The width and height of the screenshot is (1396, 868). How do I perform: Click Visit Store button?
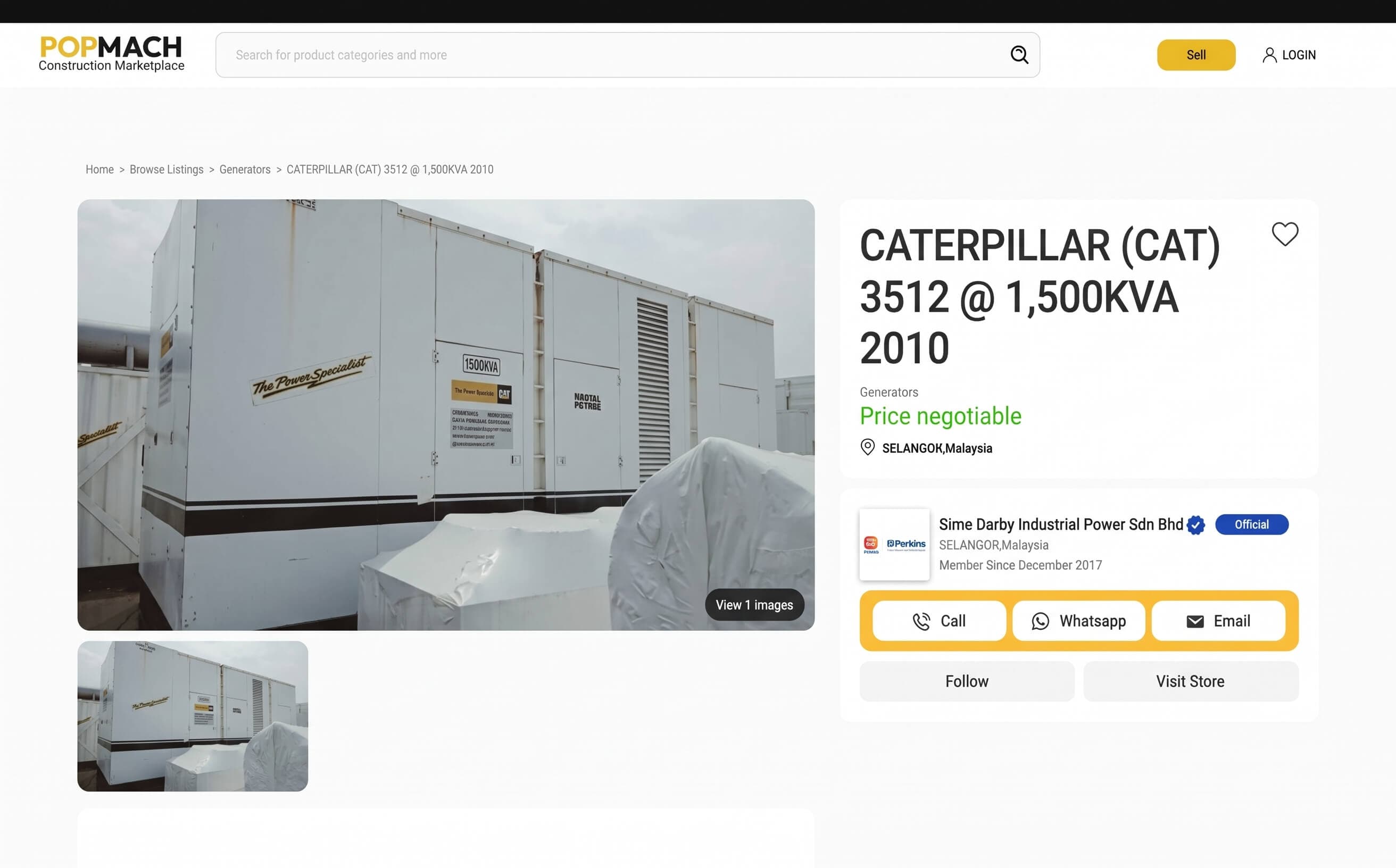pyautogui.click(x=1191, y=681)
